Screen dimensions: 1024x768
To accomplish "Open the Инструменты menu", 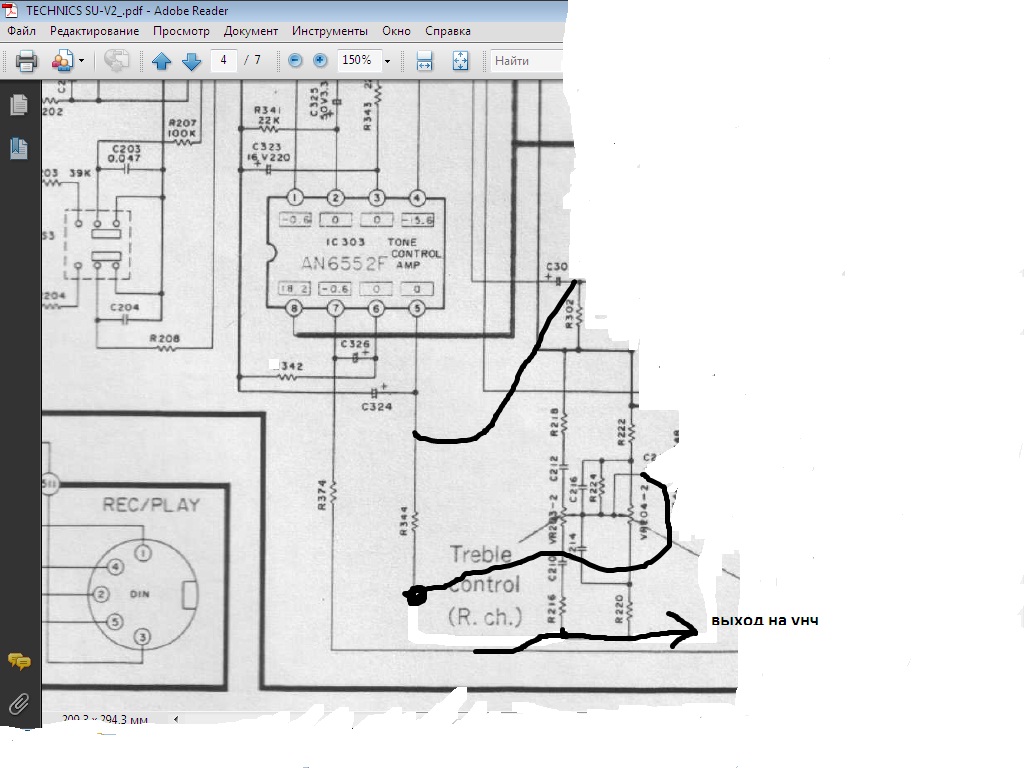I will [x=330, y=31].
